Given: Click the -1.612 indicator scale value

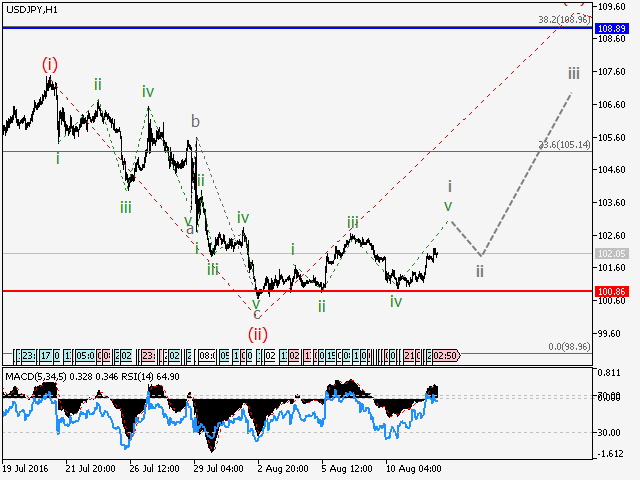Looking at the screenshot, I should click(x=609, y=454).
